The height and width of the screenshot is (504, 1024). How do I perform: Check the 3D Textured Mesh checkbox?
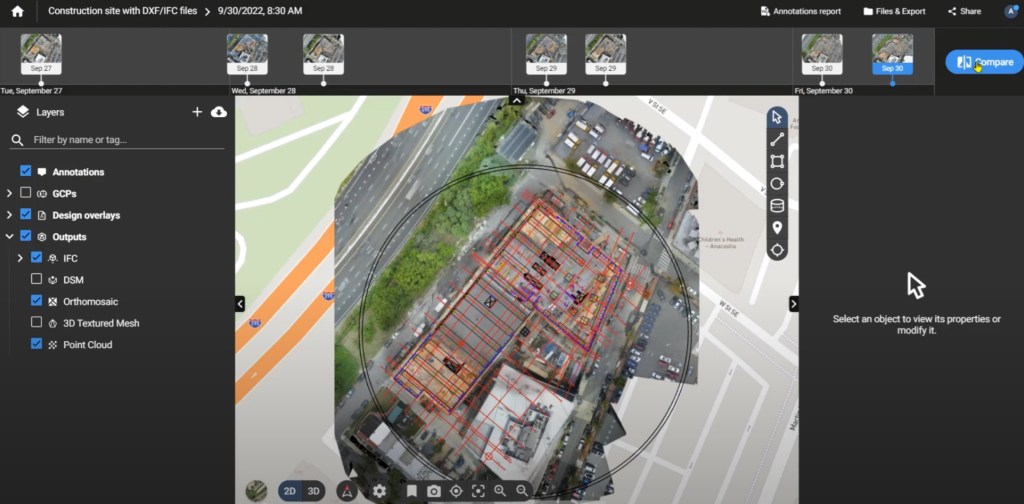[x=37, y=323]
